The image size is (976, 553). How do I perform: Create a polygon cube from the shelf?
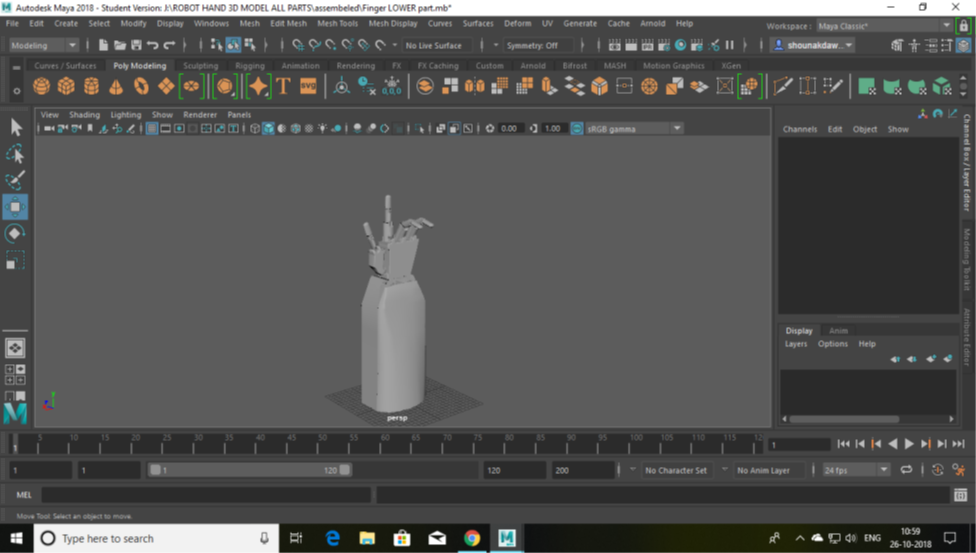(x=66, y=87)
